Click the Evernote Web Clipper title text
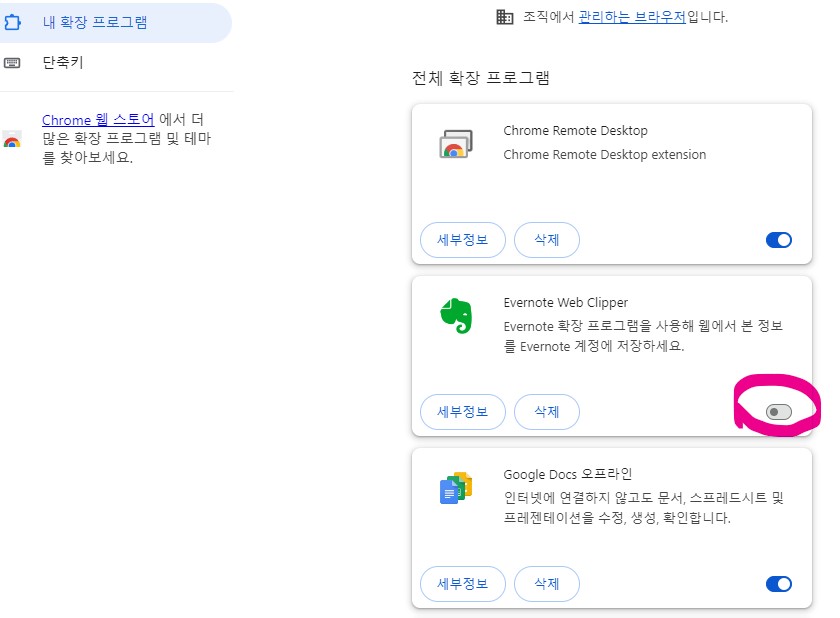The width and height of the screenshot is (840, 618). (x=566, y=303)
